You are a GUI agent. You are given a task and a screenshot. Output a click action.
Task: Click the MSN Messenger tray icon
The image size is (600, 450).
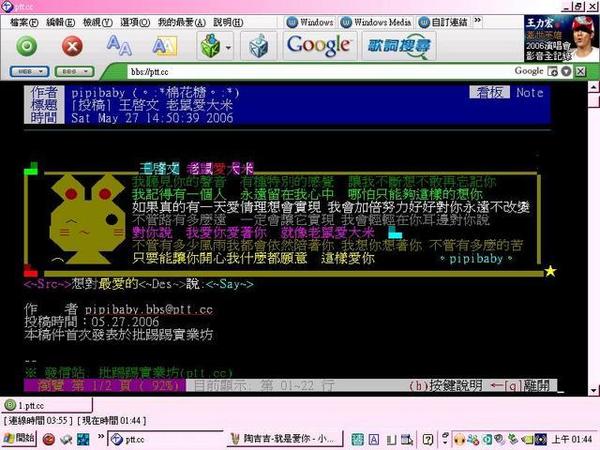(x=473, y=439)
